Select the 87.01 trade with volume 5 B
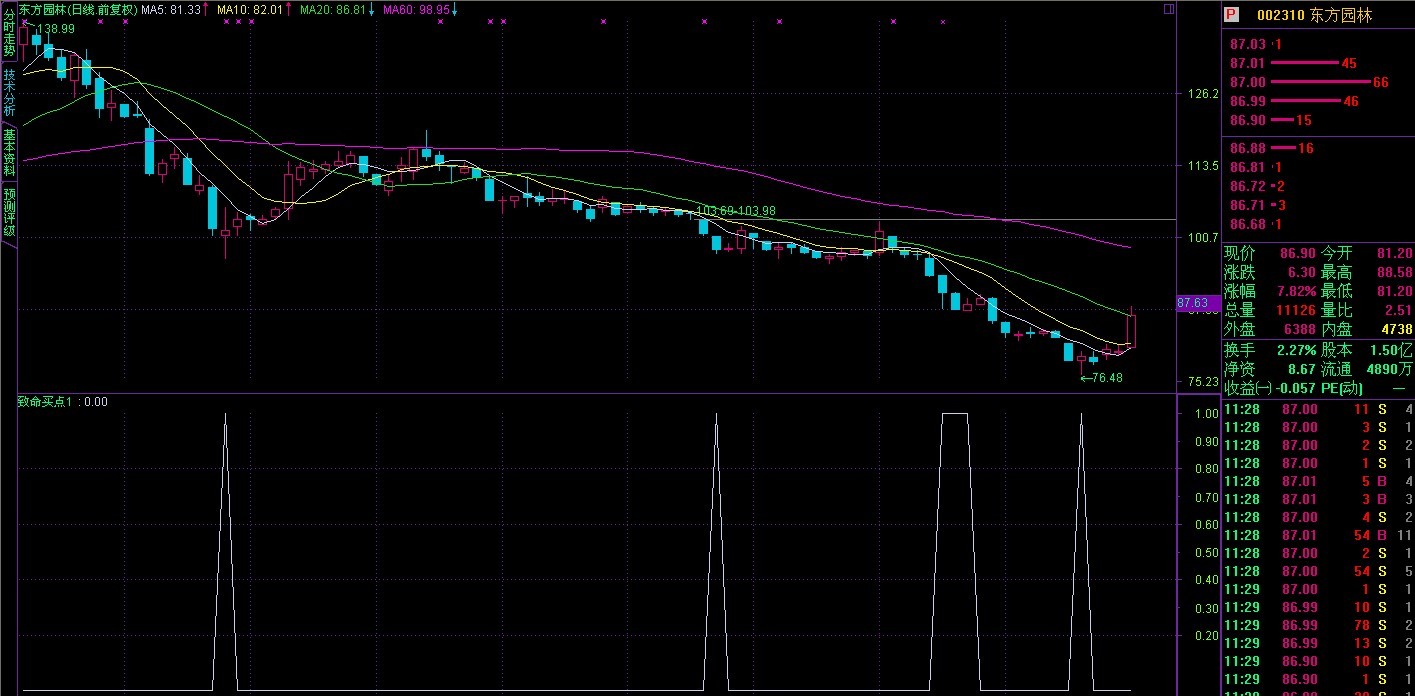The image size is (1415, 696). coord(1318,481)
